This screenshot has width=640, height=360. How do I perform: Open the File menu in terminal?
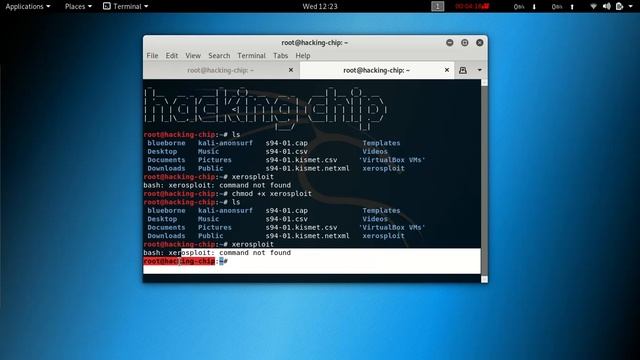tap(152, 56)
